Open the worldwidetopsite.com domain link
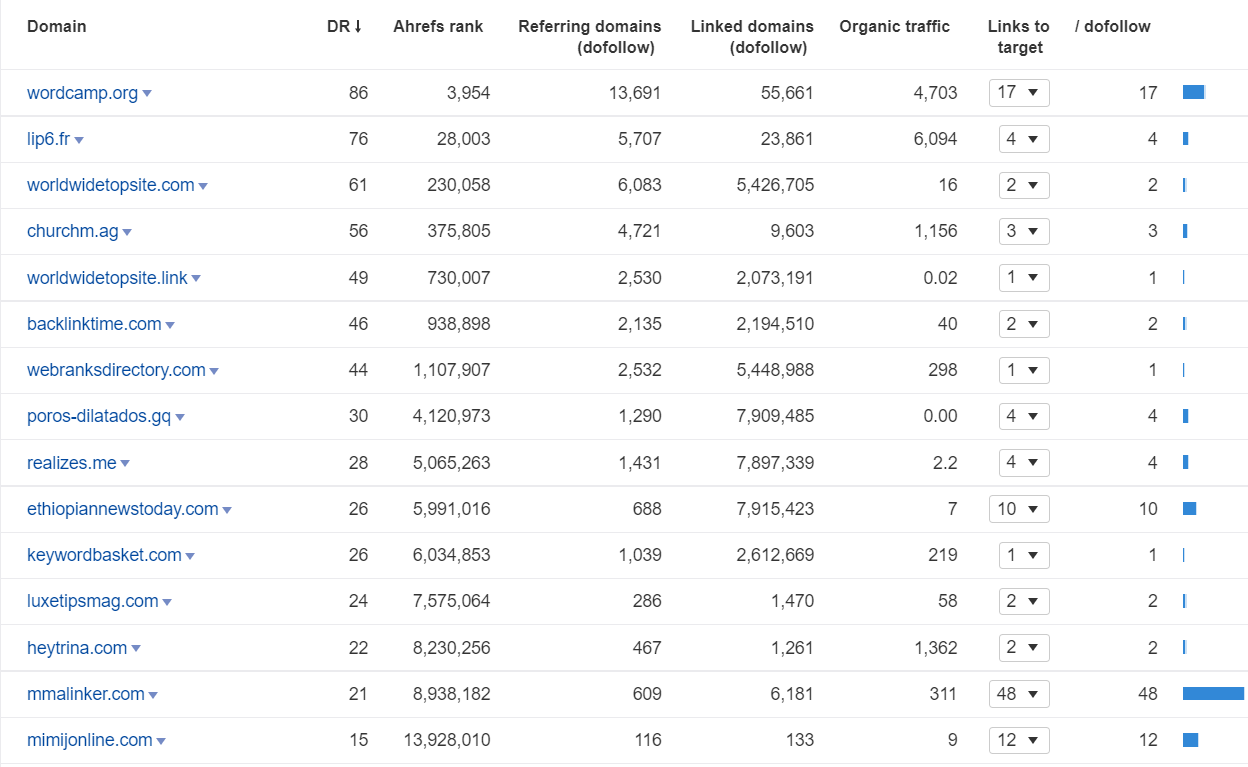The height and width of the screenshot is (767, 1248). pos(110,185)
